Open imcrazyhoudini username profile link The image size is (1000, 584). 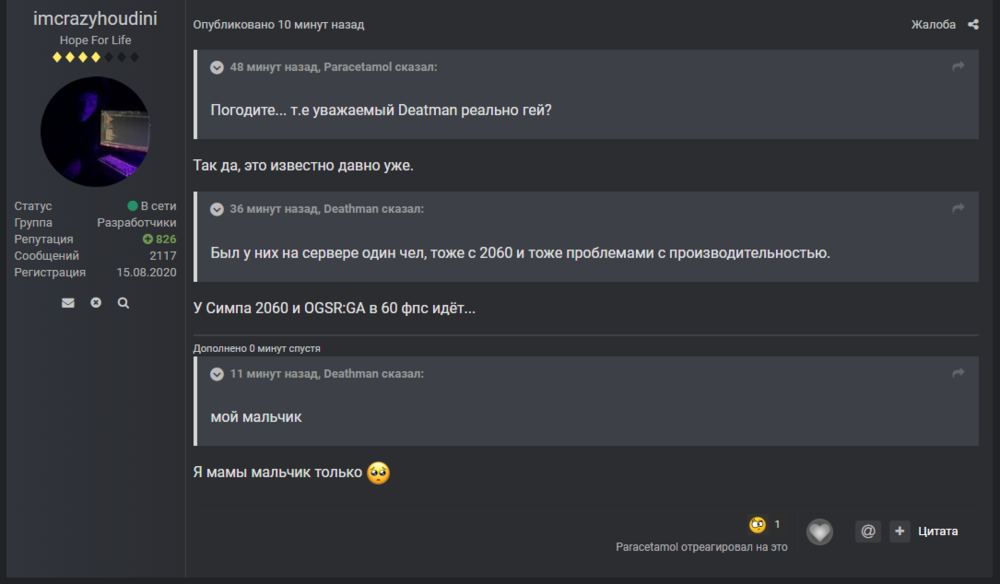coord(95,18)
